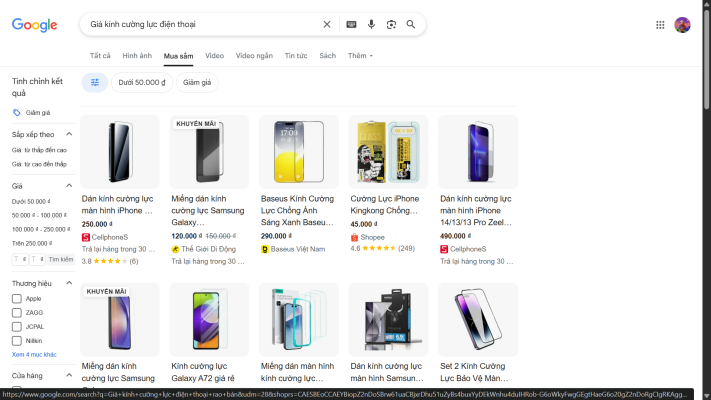Open the on-screen keyboard icon
Image resolution: width=711 pixels, height=400 pixels.
click(x=351, y=24)
